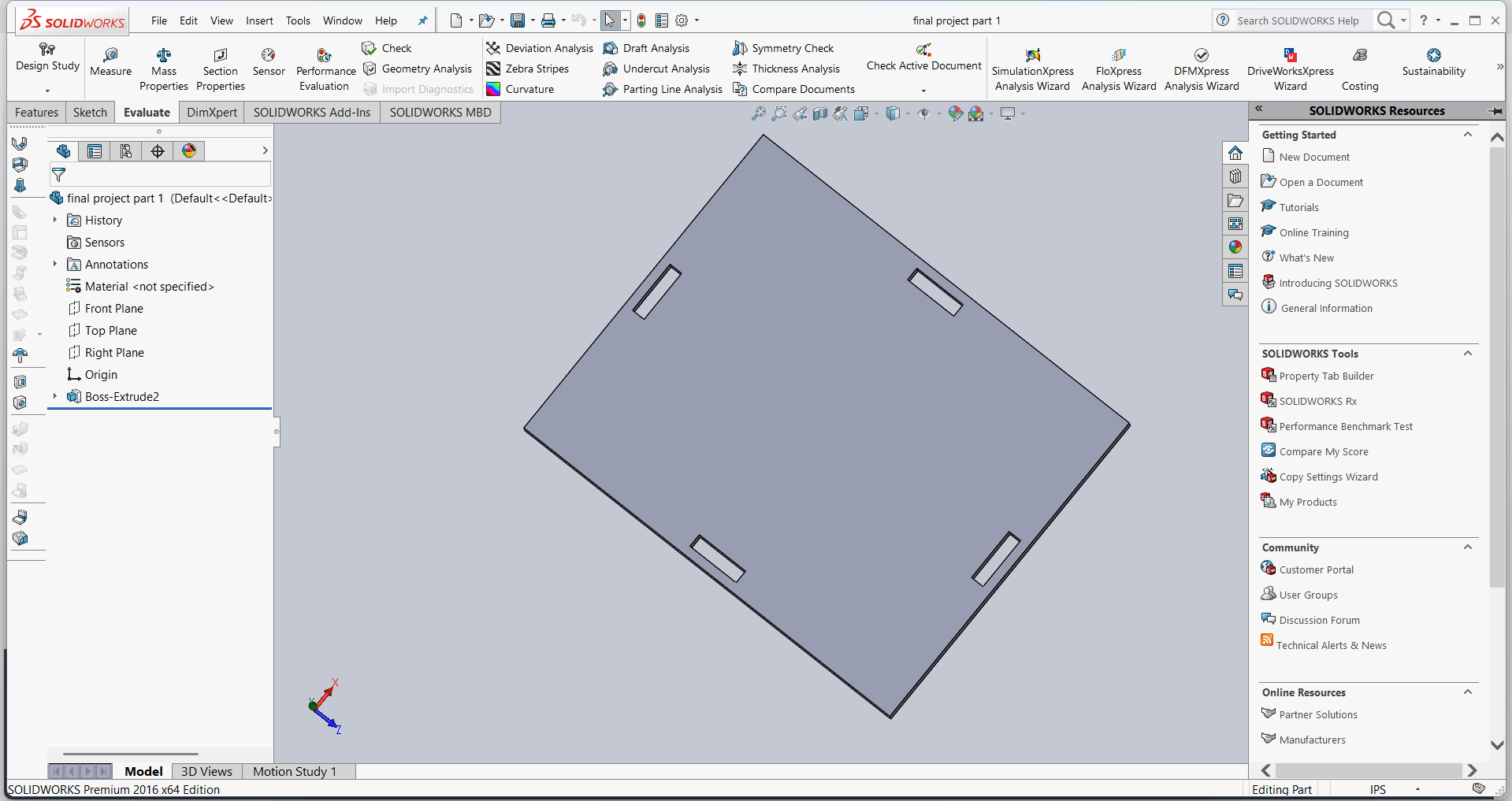Viewport: 1512px width, 801px height.
Task: Open the Discussion Forum link
Action: pos(1319,621)
